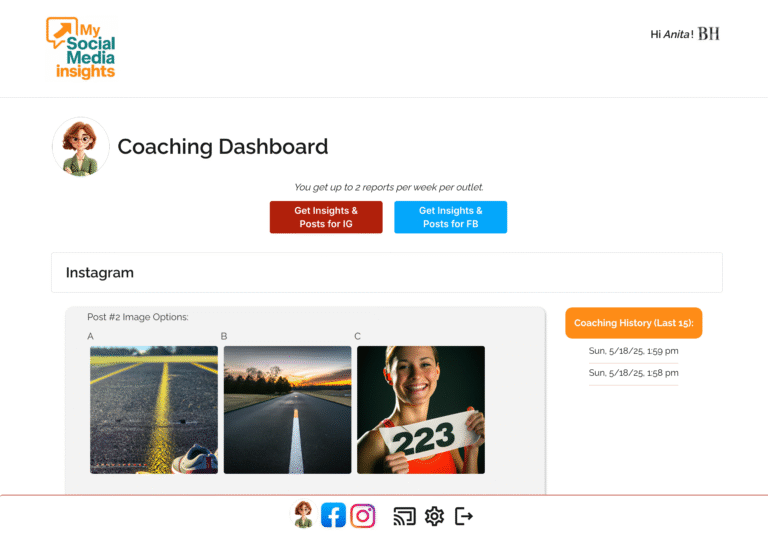Click Get Insights & Posts for IG
The height and width of the screenshot is (537, 768).
pos(326,217)
